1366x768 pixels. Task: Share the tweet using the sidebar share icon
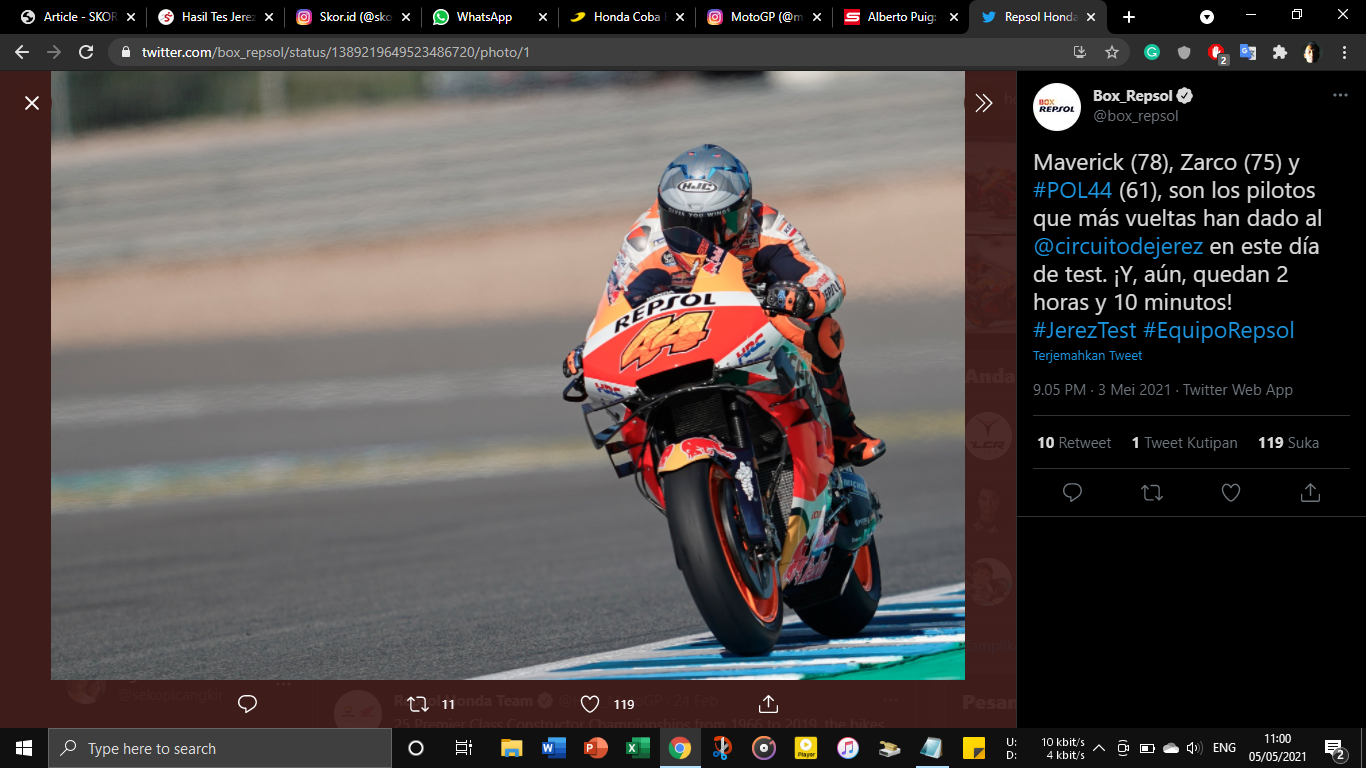coord(1310,492)
